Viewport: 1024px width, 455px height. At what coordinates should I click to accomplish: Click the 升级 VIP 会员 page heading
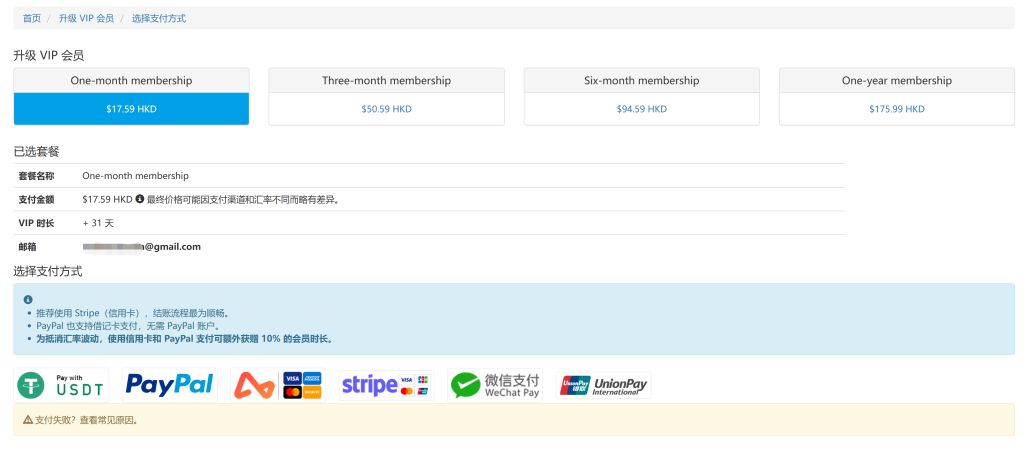(x=49, y=55)
